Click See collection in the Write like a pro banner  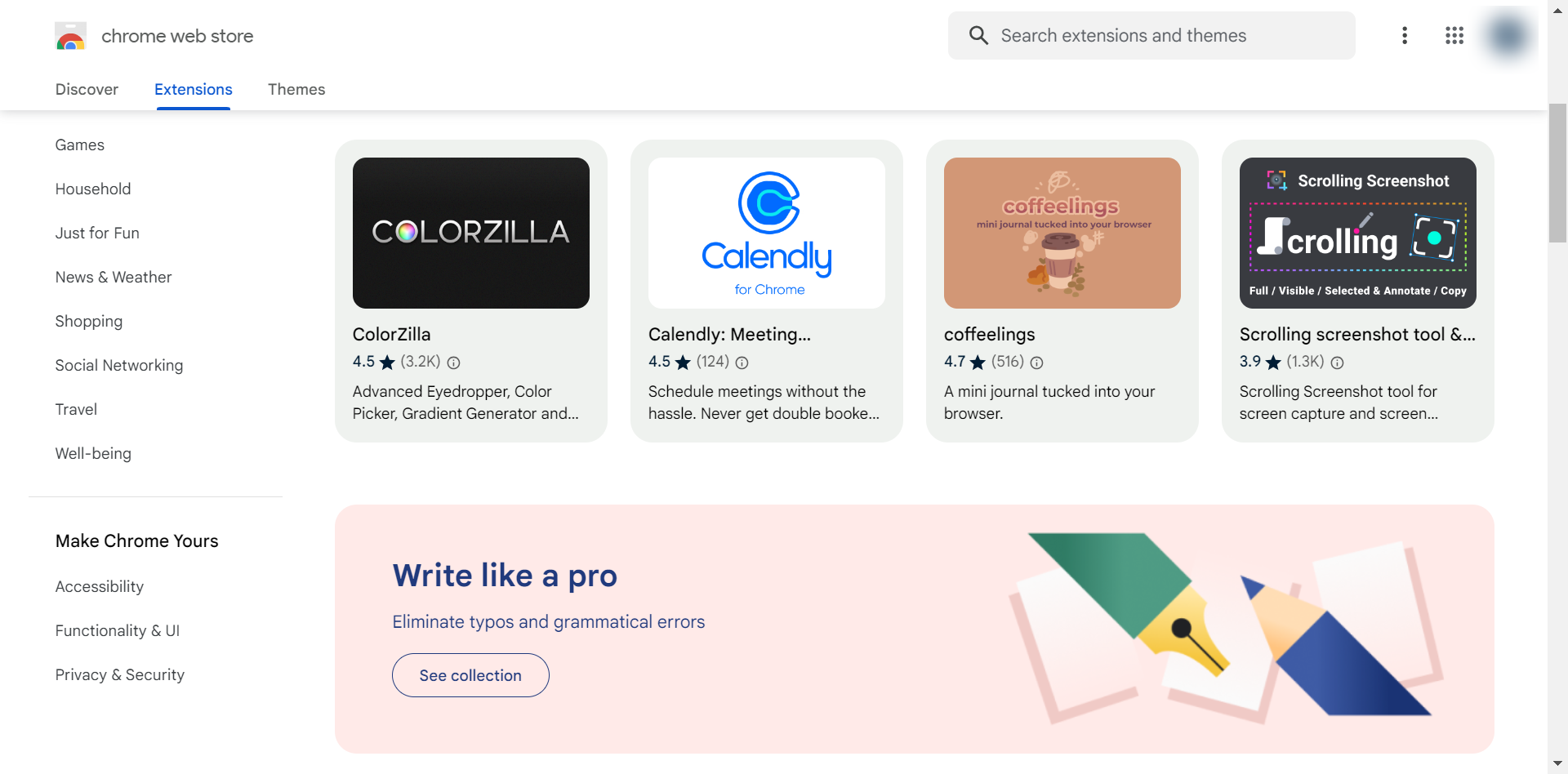[470, 675]
